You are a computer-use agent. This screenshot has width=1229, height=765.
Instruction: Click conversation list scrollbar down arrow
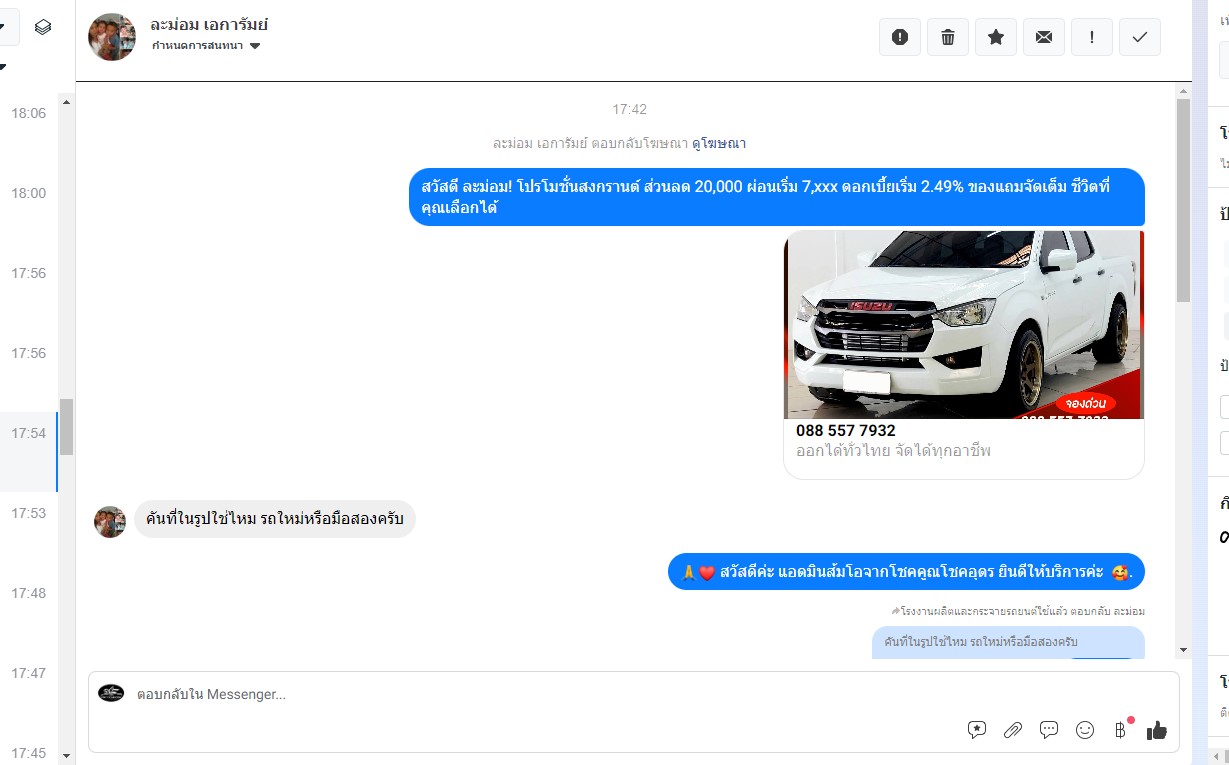67,755
